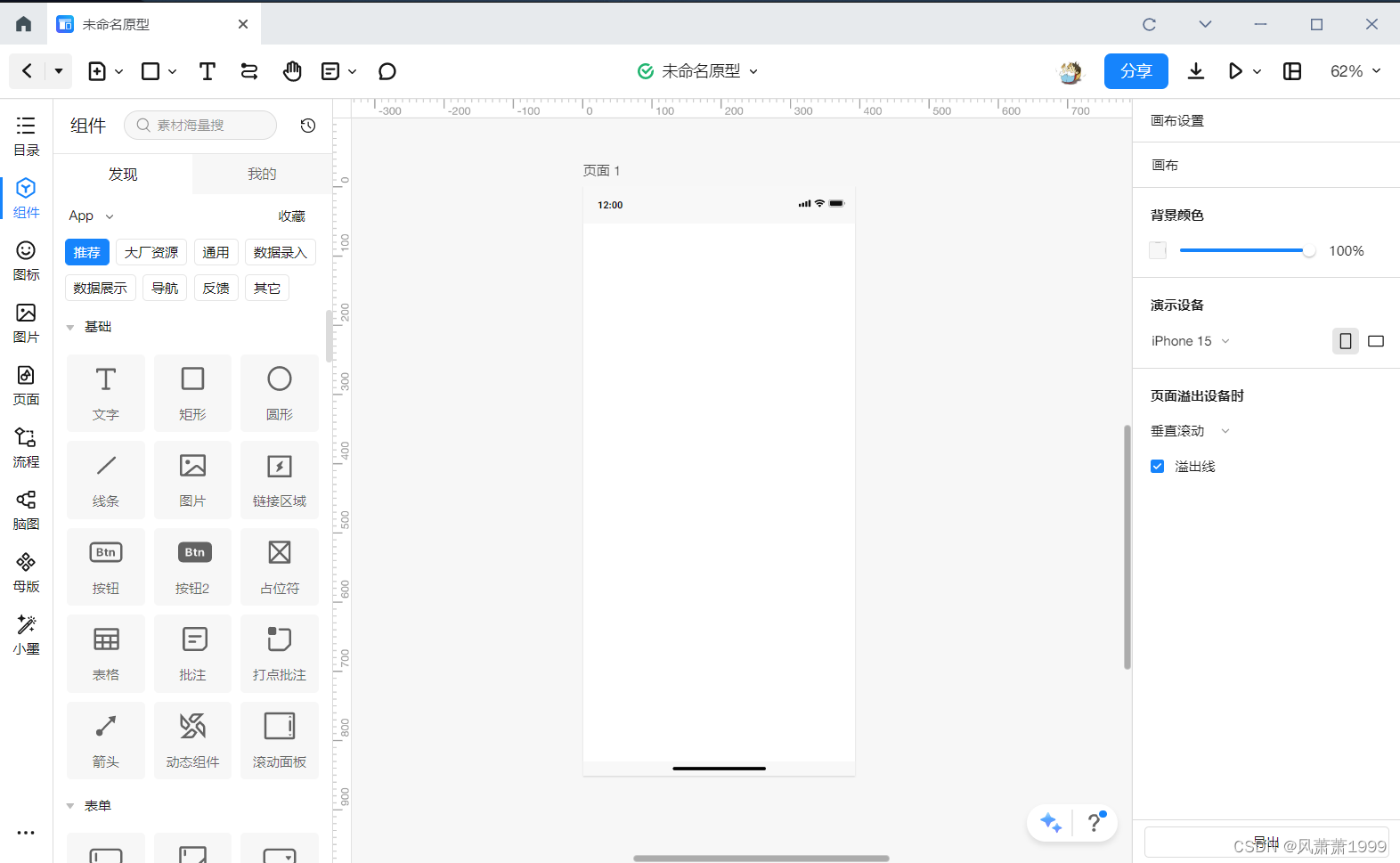Adjust the background opacity slider
The height and width of the screenshot is (863, 1400).
1248,251
